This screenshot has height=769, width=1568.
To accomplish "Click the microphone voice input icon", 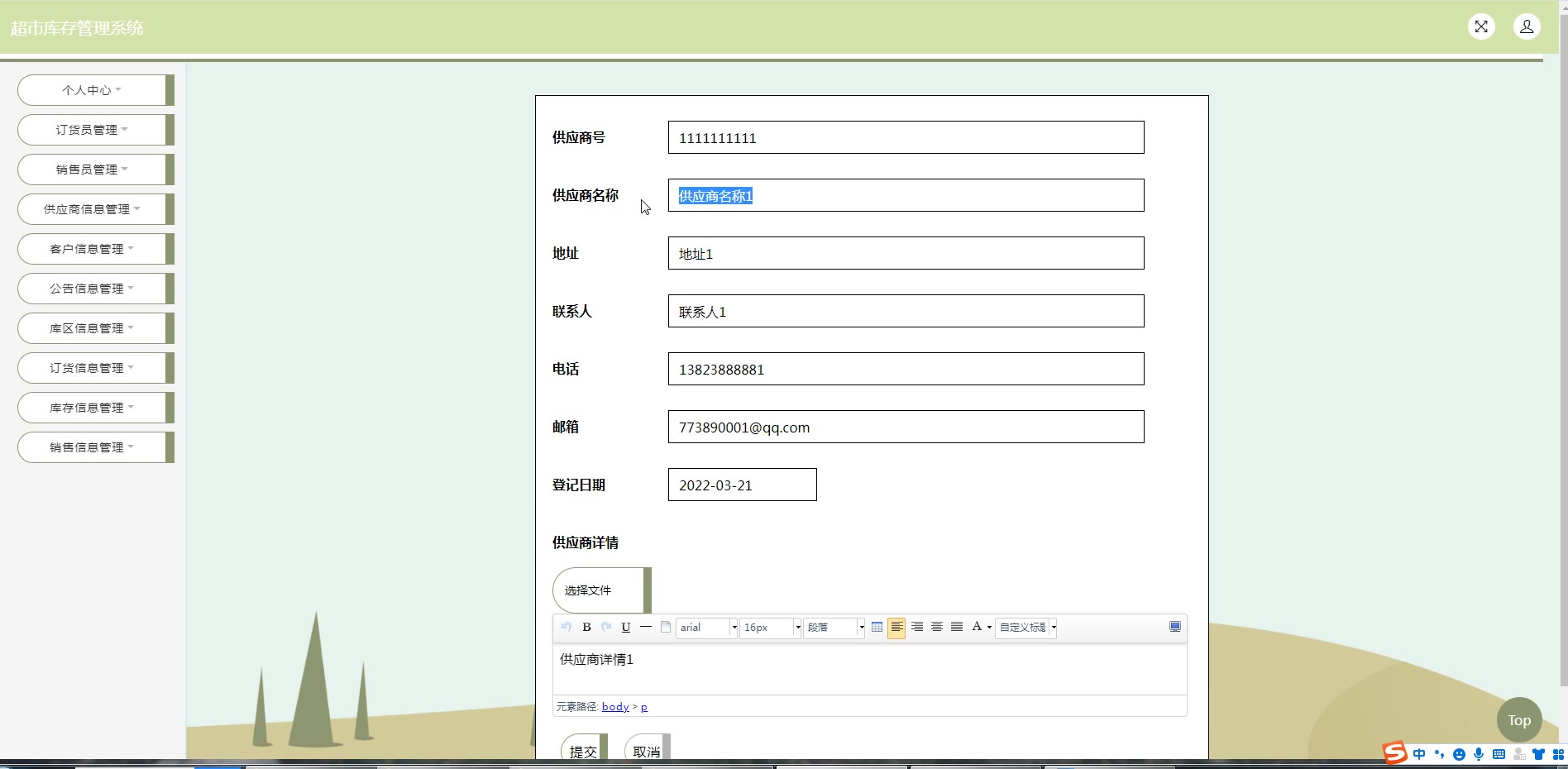I will (1479, 754).
